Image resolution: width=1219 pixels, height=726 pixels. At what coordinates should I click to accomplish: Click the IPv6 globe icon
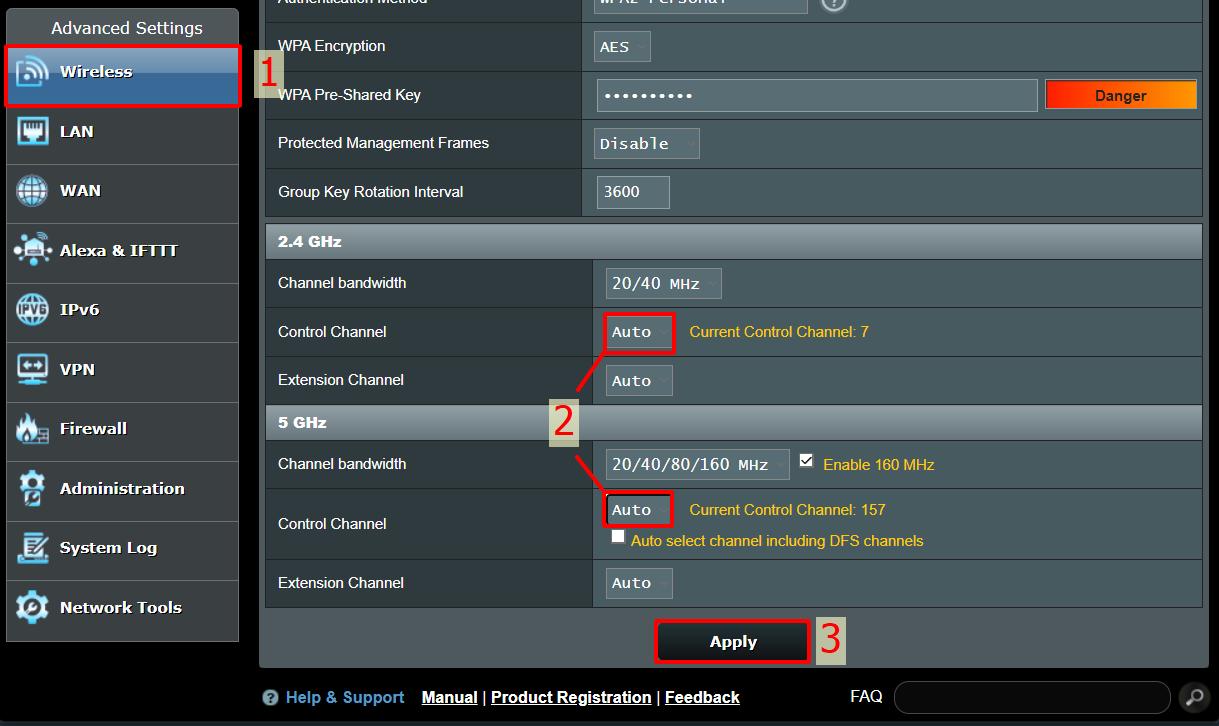click(32, 309)
